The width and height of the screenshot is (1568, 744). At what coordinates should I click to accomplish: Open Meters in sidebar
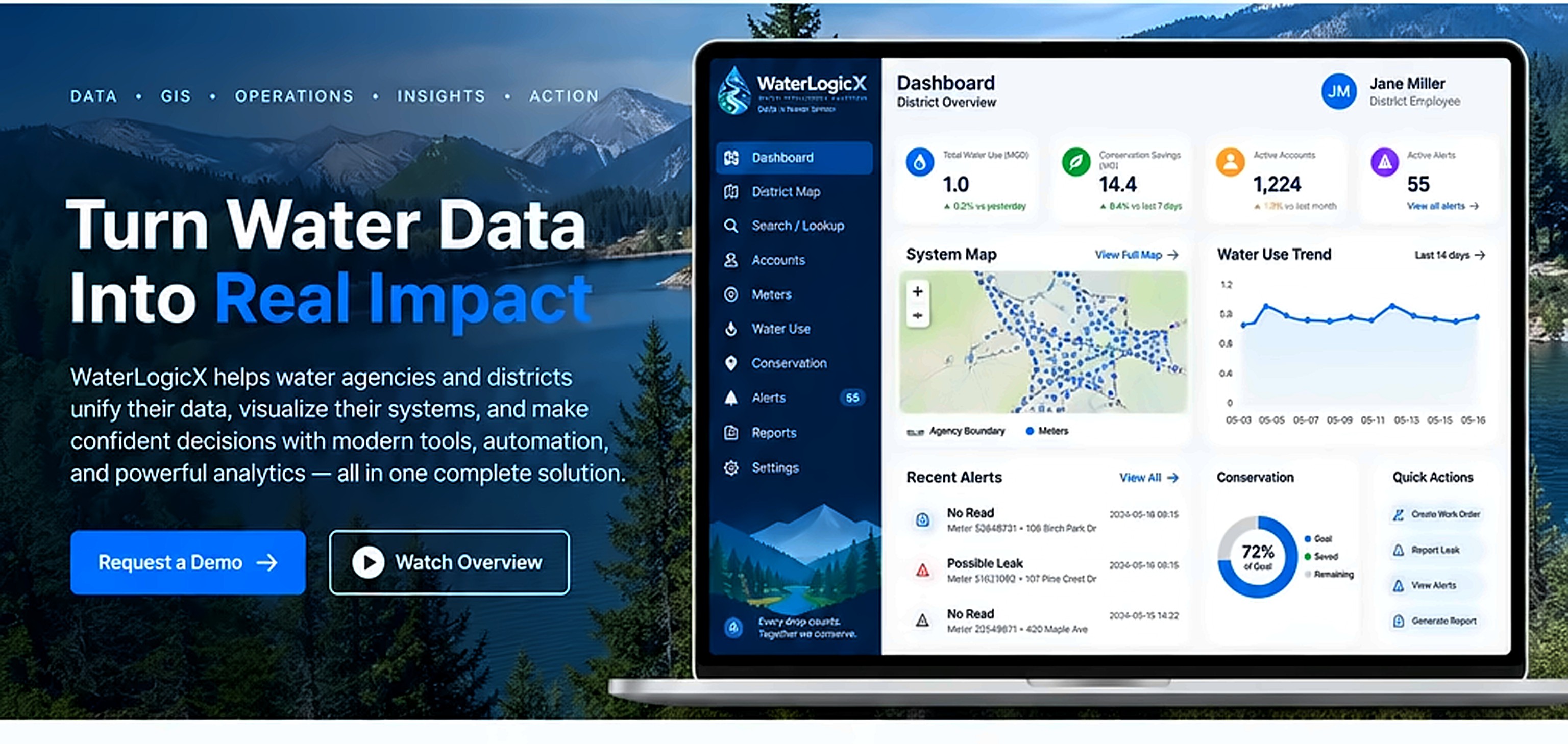794,294
